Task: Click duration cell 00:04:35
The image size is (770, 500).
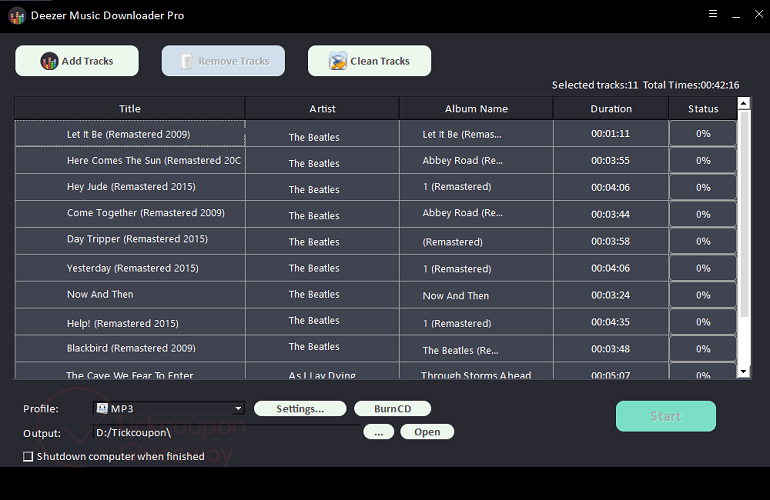Action: coord(611,322)
